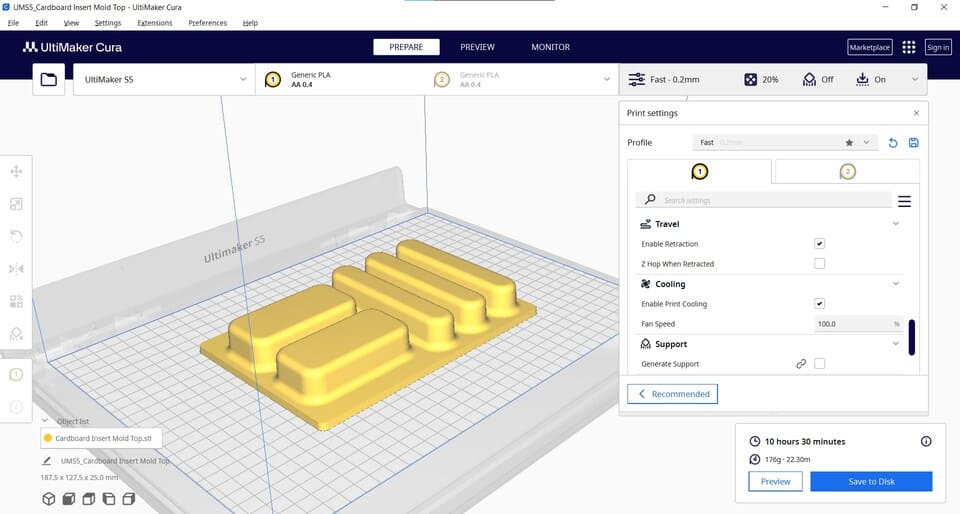Open the File menu
Image resolution: width=960 pixels, height=514 pixels.
[13, 23]
